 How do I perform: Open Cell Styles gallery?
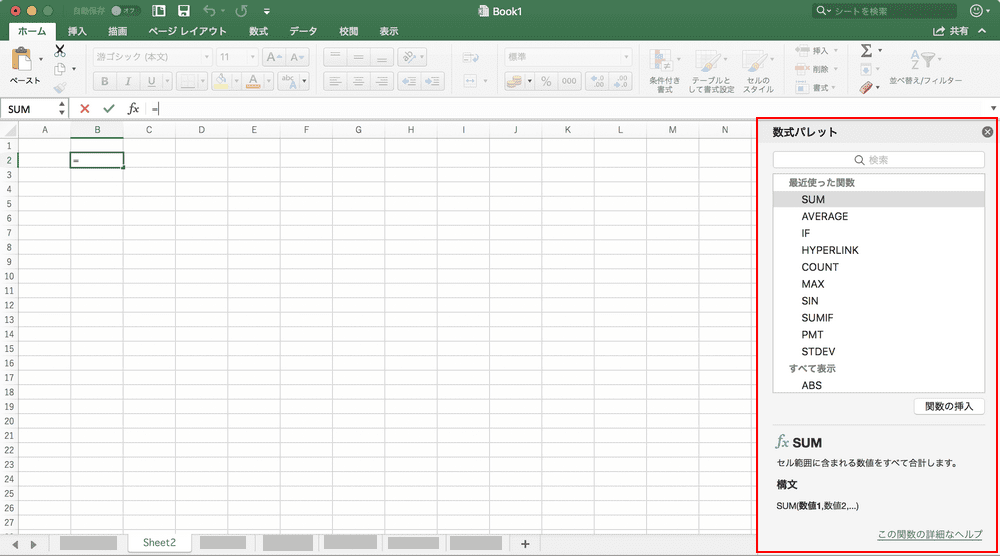coord(758,70)
